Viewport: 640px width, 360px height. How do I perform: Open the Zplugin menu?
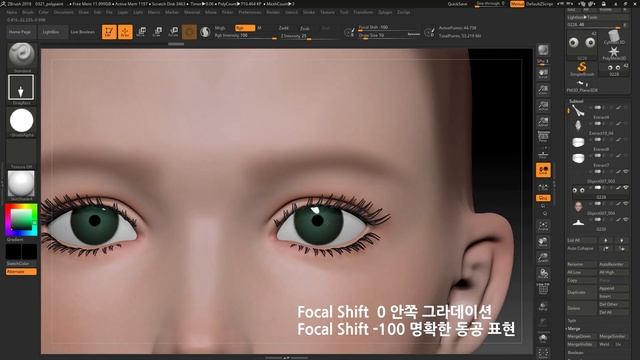(x=385, y=12)
